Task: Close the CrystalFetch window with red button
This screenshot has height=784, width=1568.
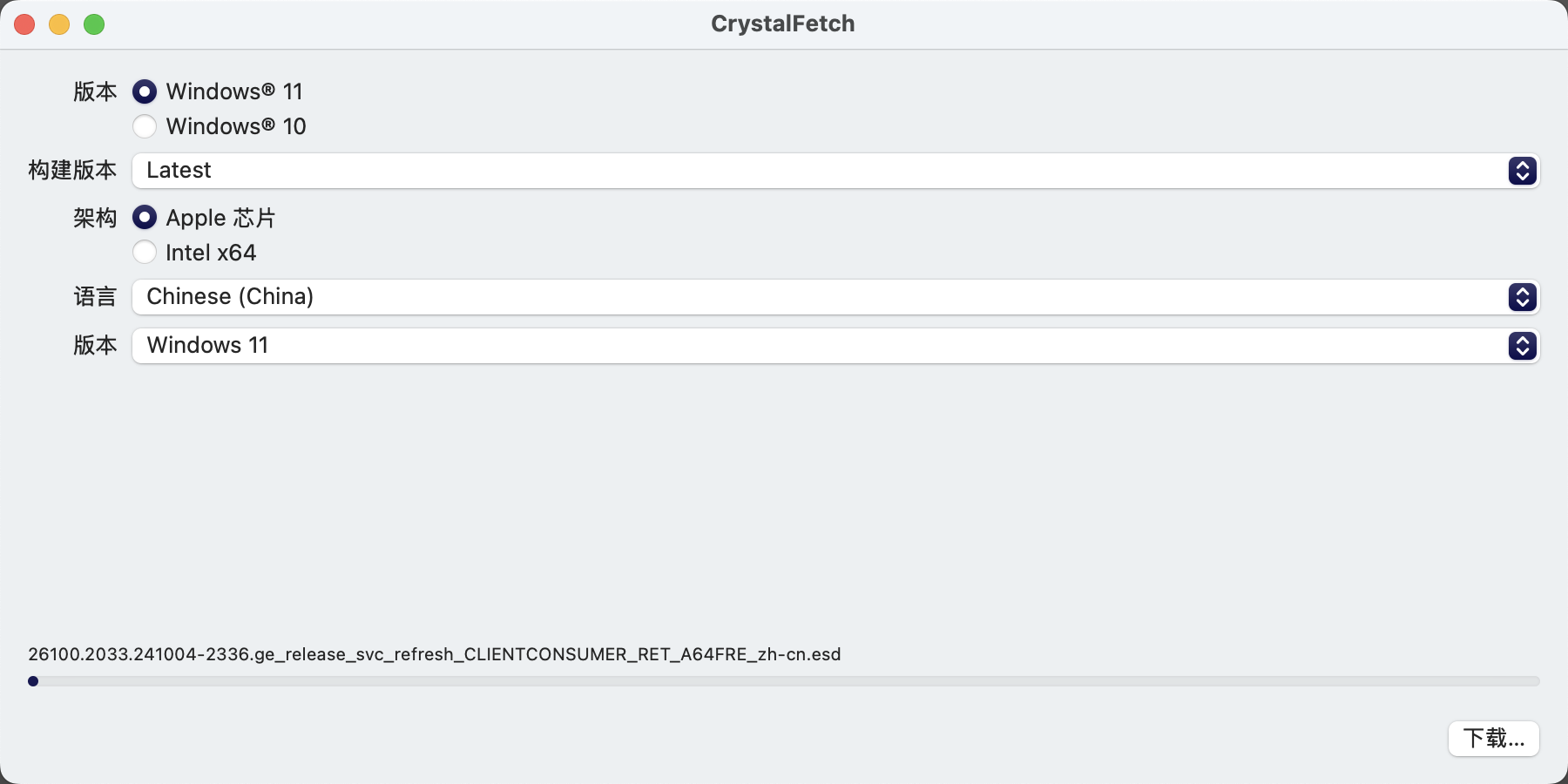Action: pos(24,24)
